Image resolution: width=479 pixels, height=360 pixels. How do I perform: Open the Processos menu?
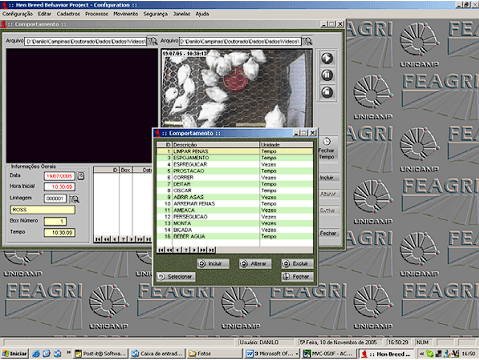click(x=96, y=14)
